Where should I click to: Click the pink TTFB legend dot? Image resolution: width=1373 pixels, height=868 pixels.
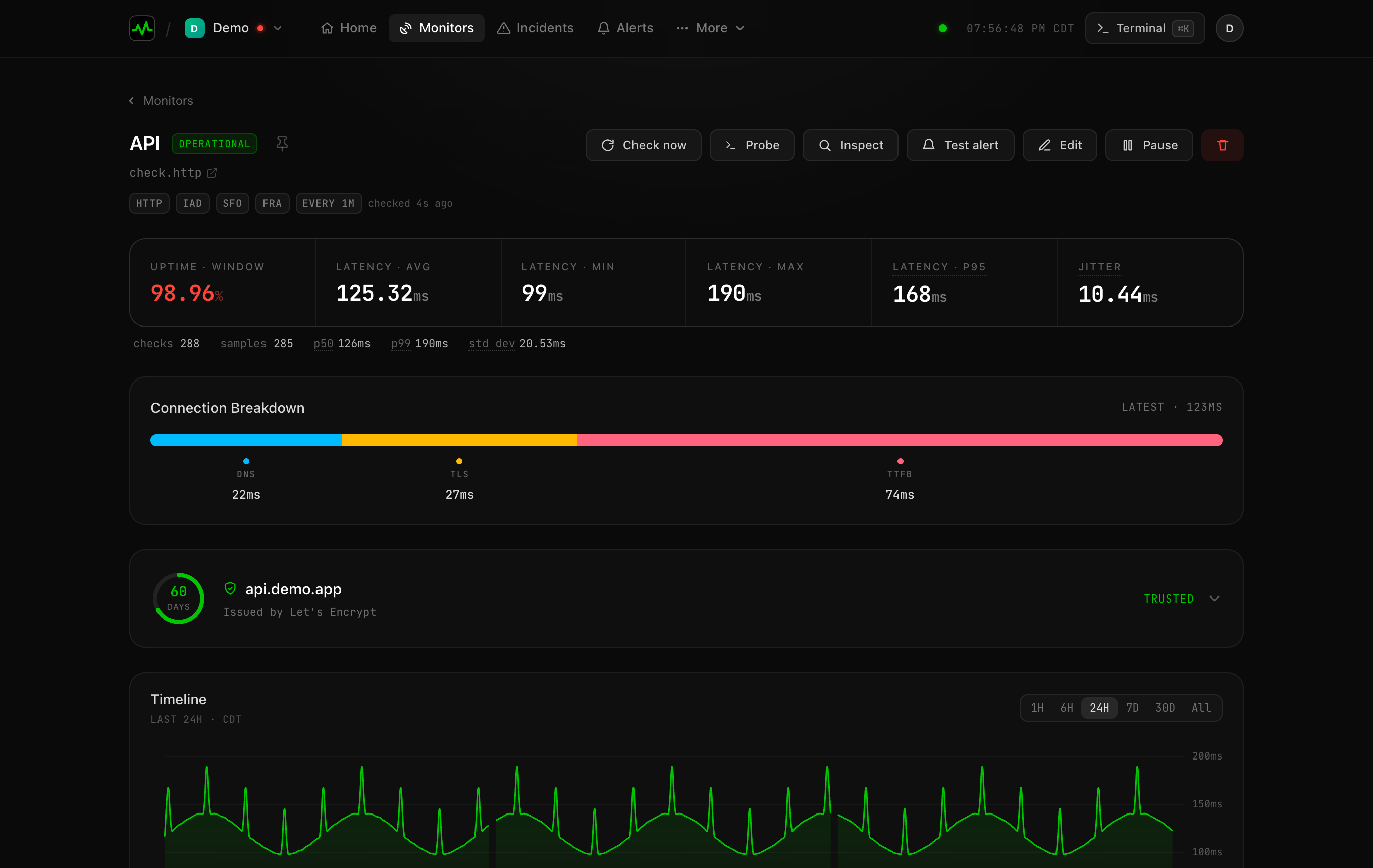coord(901,461)
